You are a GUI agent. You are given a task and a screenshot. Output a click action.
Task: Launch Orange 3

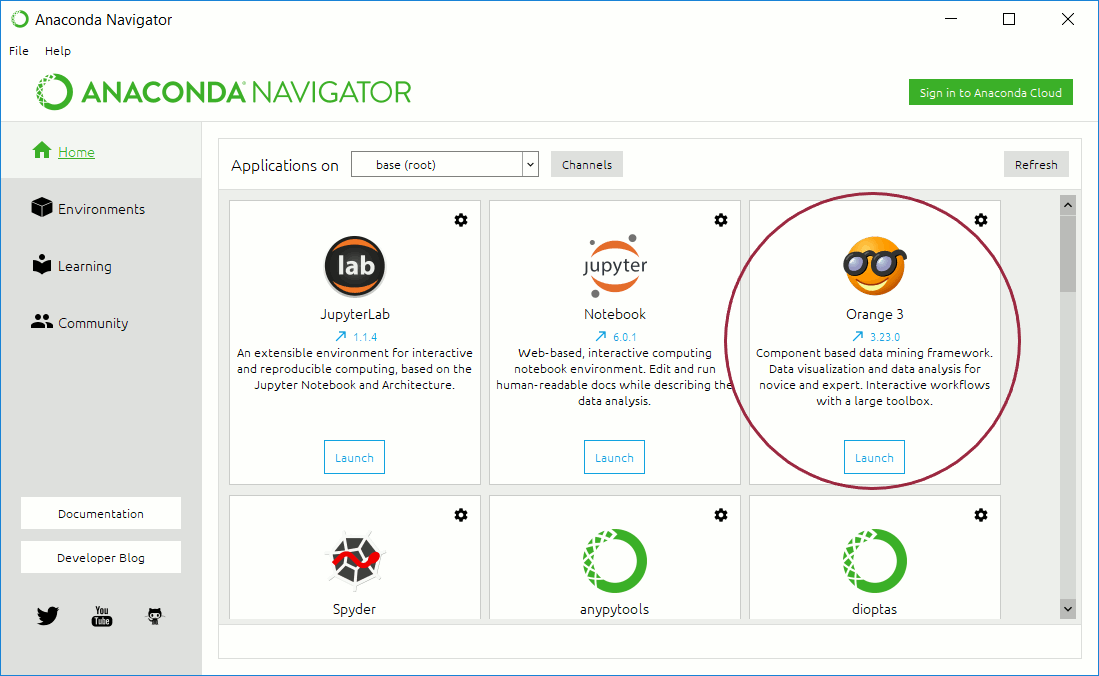point(874,458)
